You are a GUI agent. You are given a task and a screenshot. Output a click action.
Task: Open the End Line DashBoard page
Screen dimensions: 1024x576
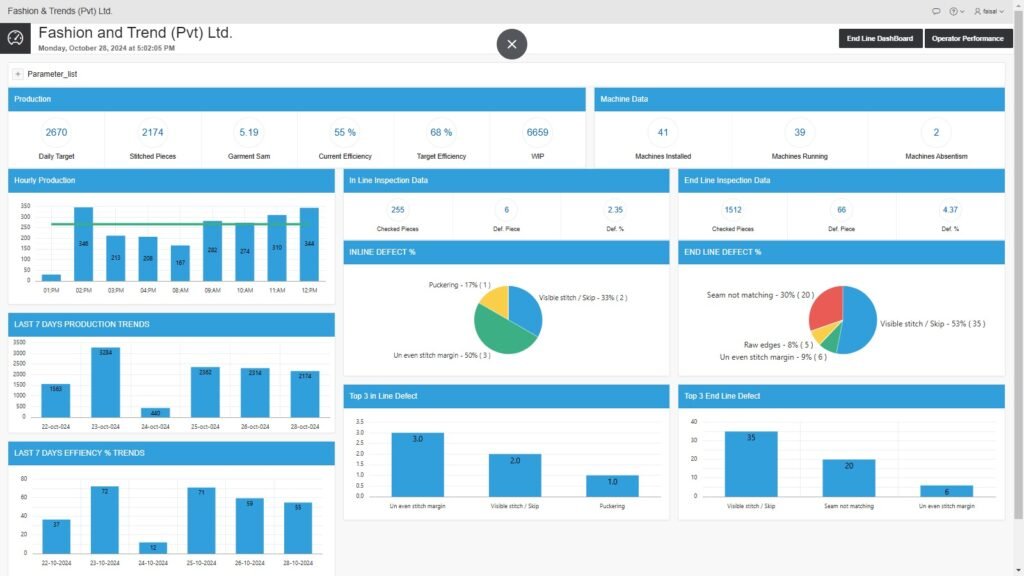coord(879,39)
